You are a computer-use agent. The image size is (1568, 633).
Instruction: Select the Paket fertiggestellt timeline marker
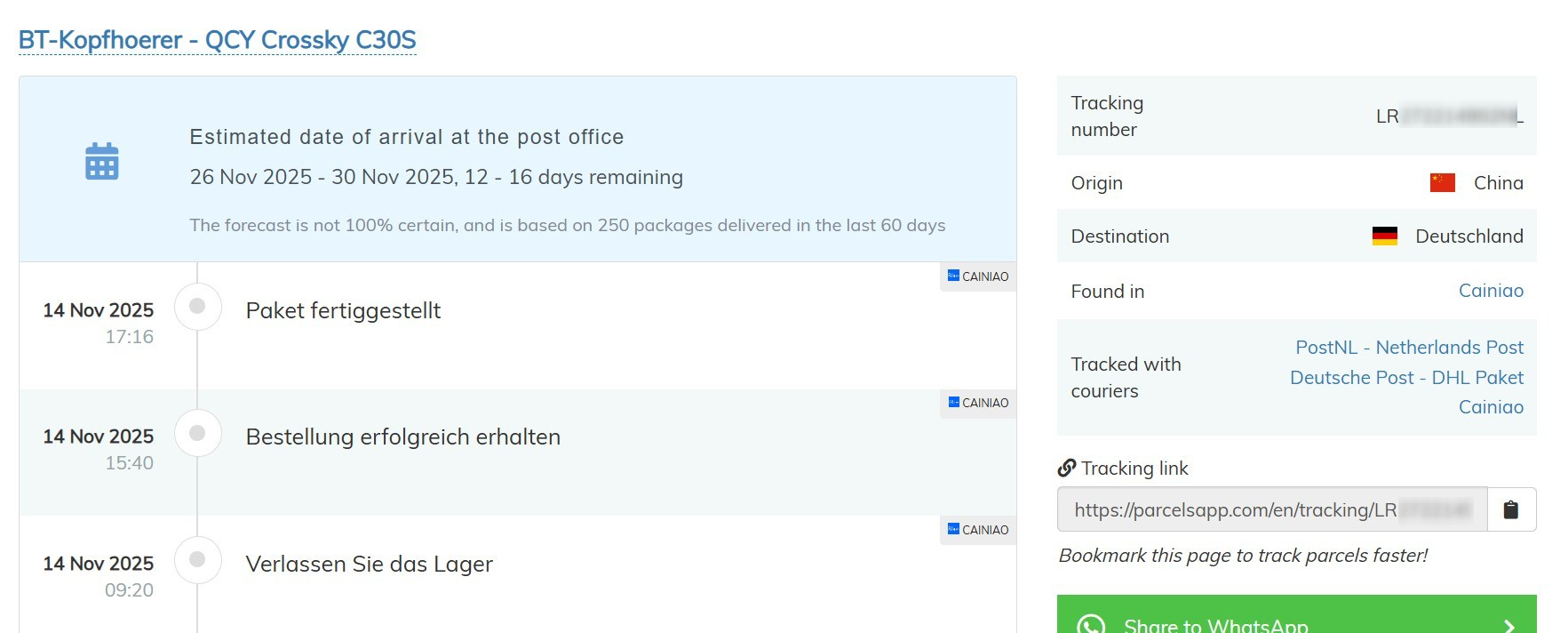pos(197,306)
